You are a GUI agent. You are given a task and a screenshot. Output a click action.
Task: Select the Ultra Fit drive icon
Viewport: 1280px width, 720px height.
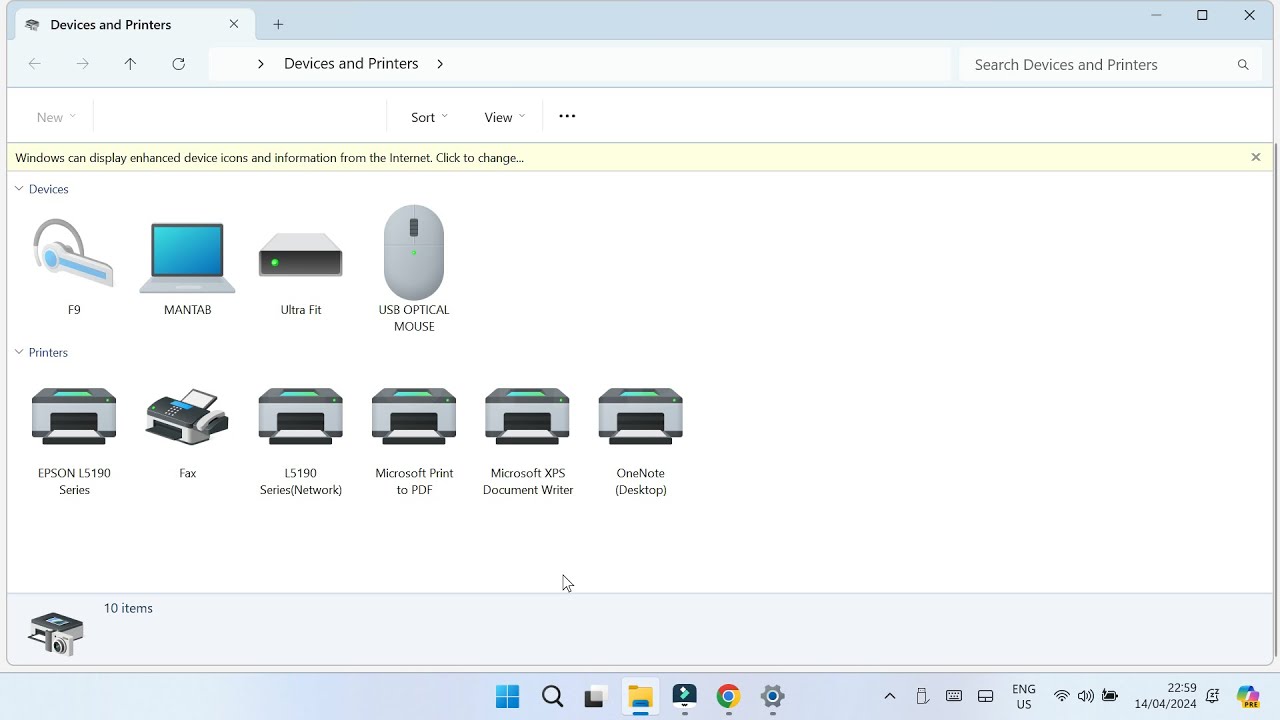pyautogui.click(x=300, y=255)
